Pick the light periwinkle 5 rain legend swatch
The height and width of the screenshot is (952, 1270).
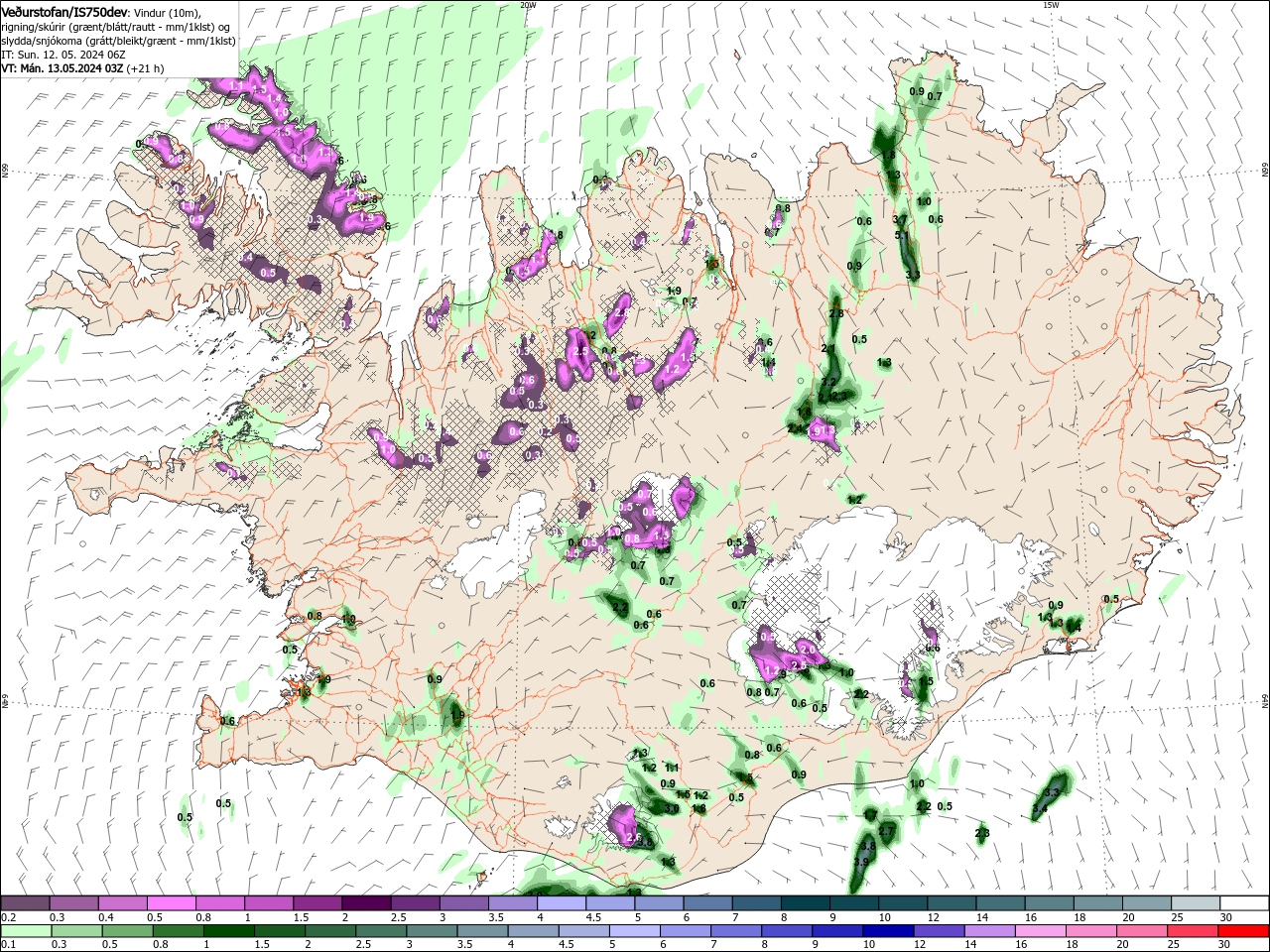(x=634, y=931)
